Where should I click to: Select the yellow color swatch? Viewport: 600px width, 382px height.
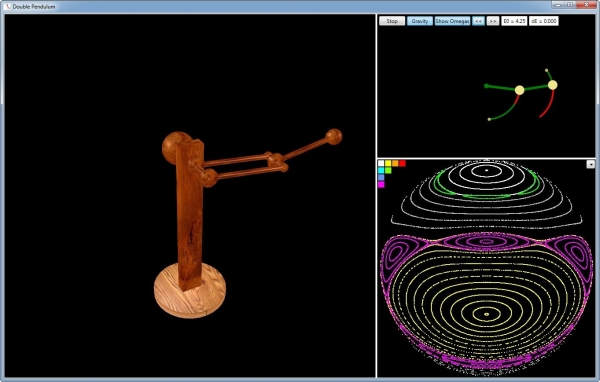(x=388, y=163)
